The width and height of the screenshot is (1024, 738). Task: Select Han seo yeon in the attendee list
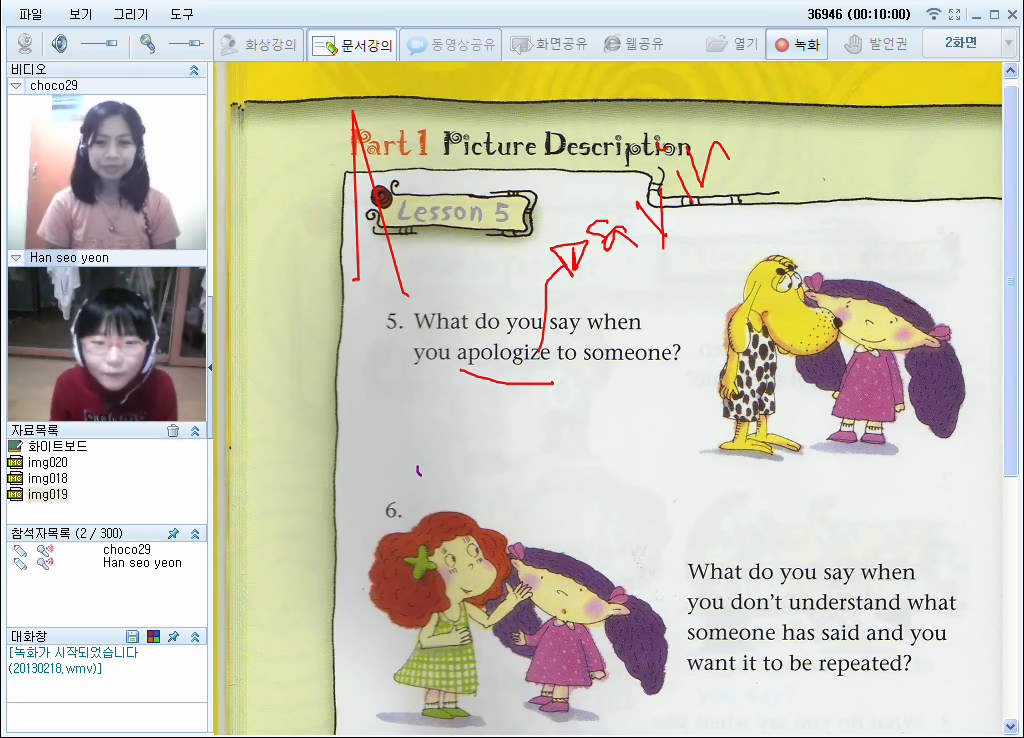142,563
